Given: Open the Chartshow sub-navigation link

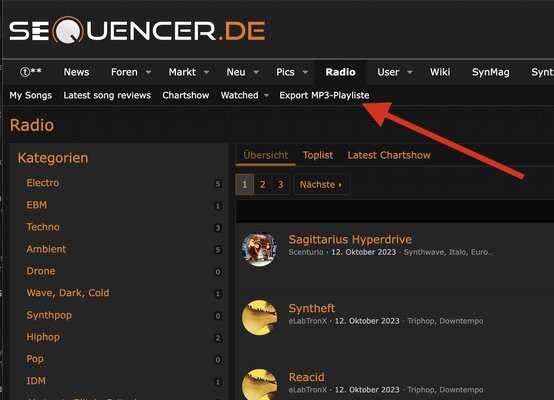Looking at the screenshot, I should [185, 95].
